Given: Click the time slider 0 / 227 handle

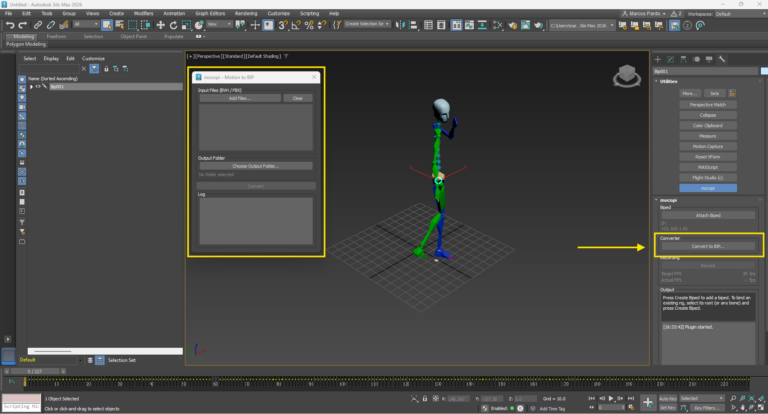Looking at the screenshot, I should point(35,371).
